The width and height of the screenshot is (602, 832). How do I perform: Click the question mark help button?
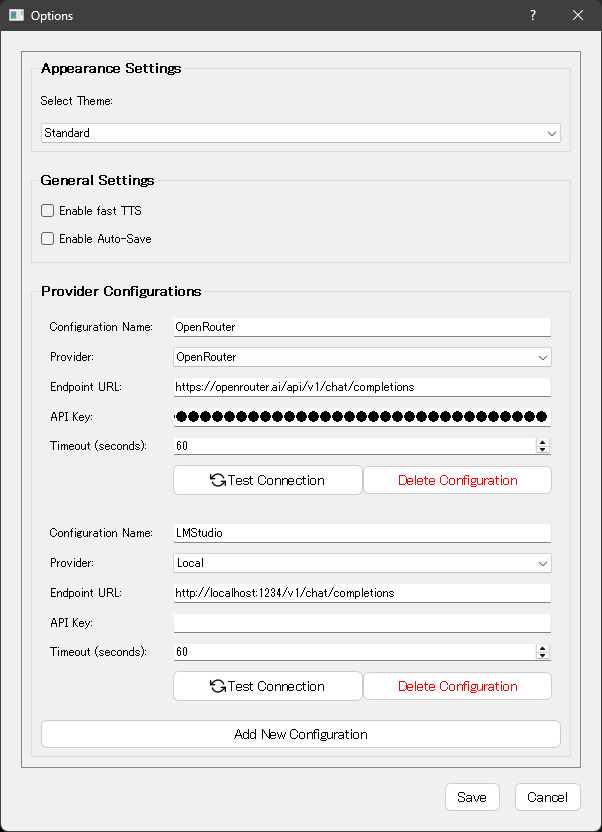[533, 15]
